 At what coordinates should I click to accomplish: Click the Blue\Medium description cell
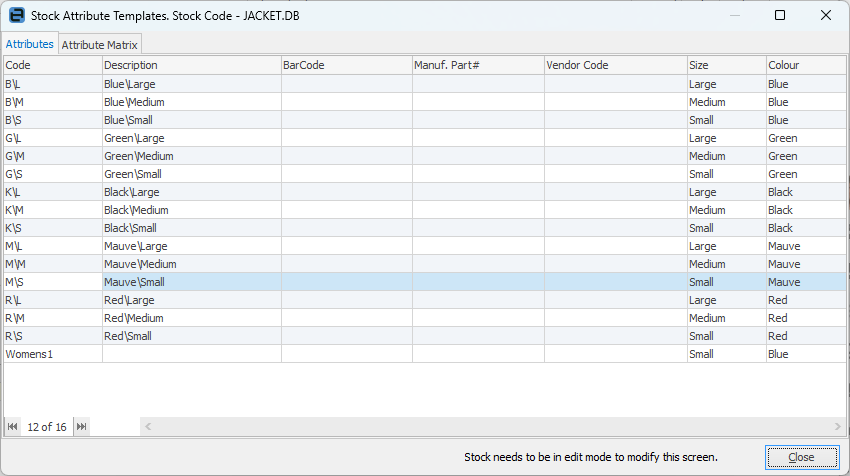[x=191, y=102]
